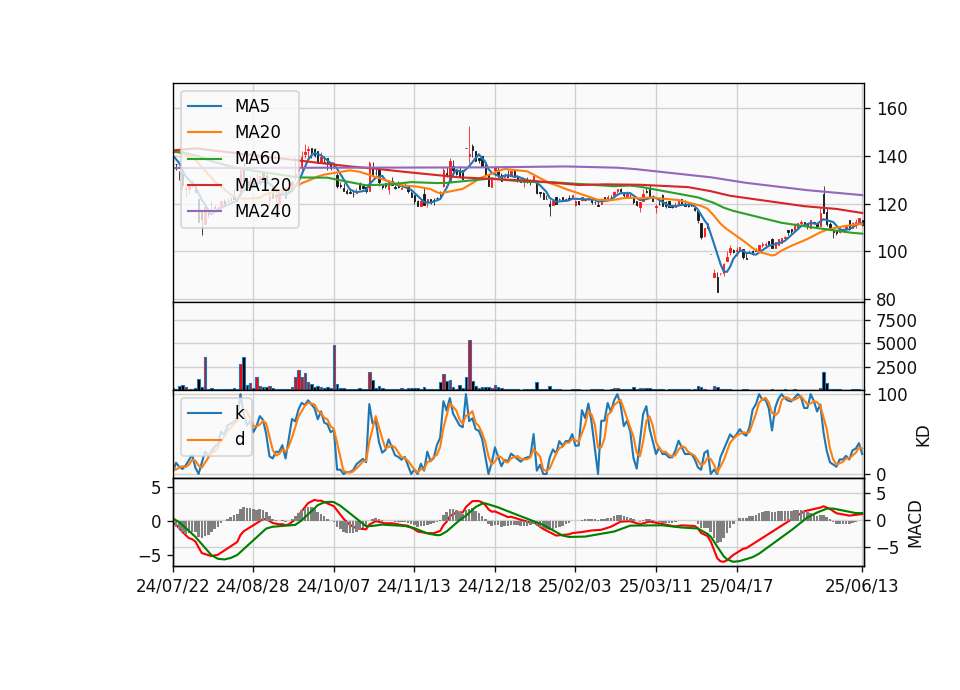The image size is (960, 690).
Task: Click the 7500 volume axis label
Action: pyautogui.click(x=896, y=321)
